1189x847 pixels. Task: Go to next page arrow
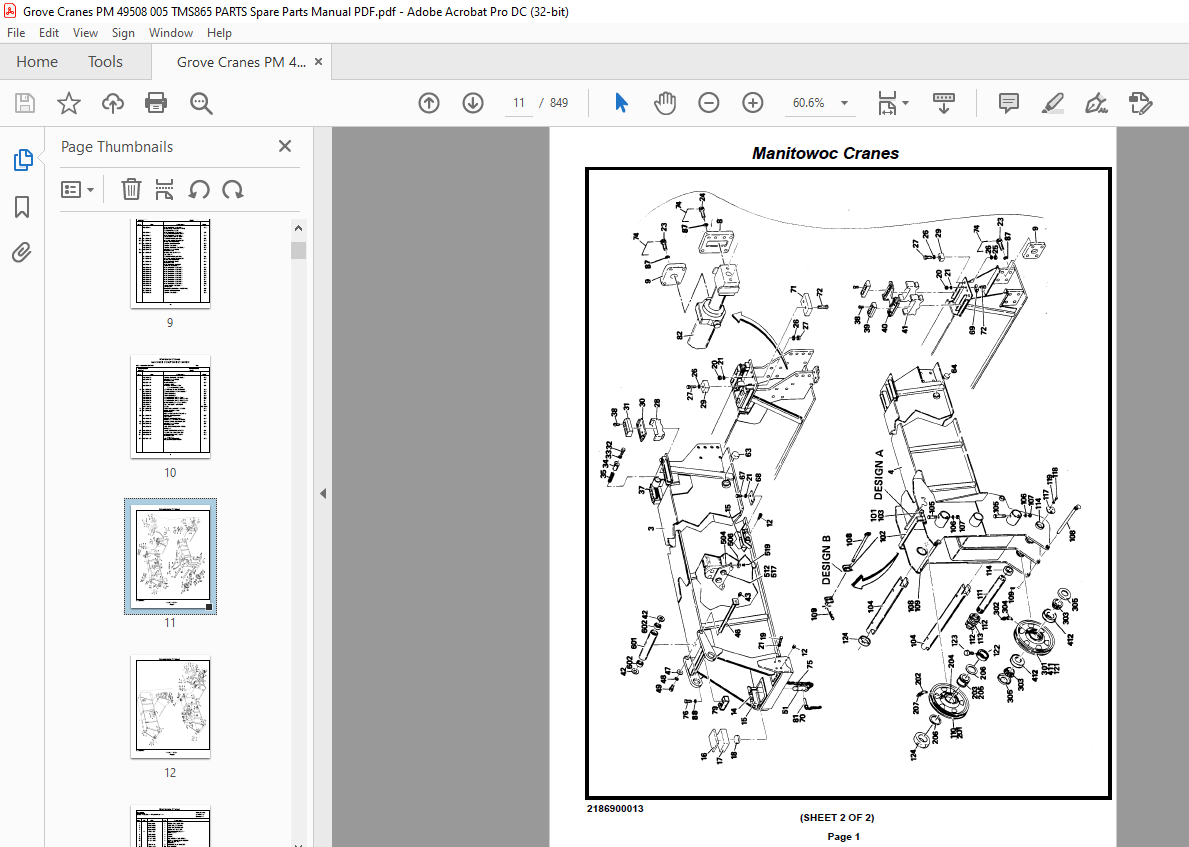(473, 103)
